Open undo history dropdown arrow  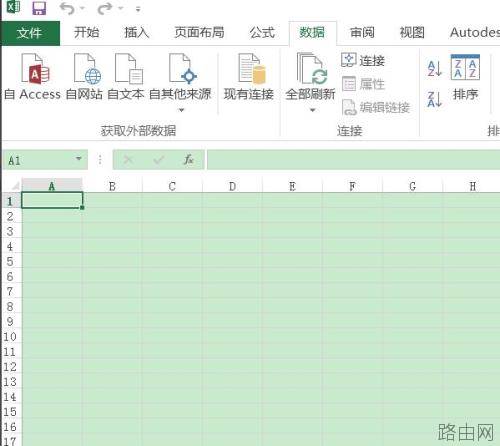(x=82, y=9)
